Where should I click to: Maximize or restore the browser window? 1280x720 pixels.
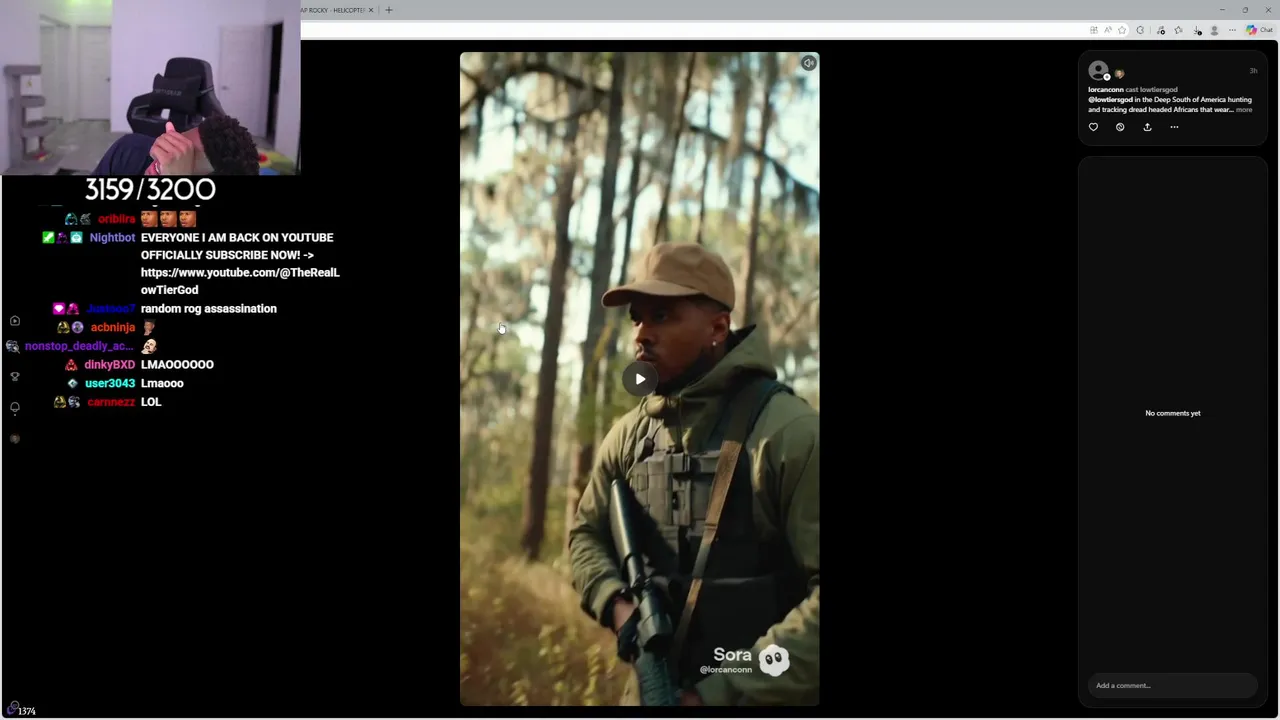click(1245, 10)
